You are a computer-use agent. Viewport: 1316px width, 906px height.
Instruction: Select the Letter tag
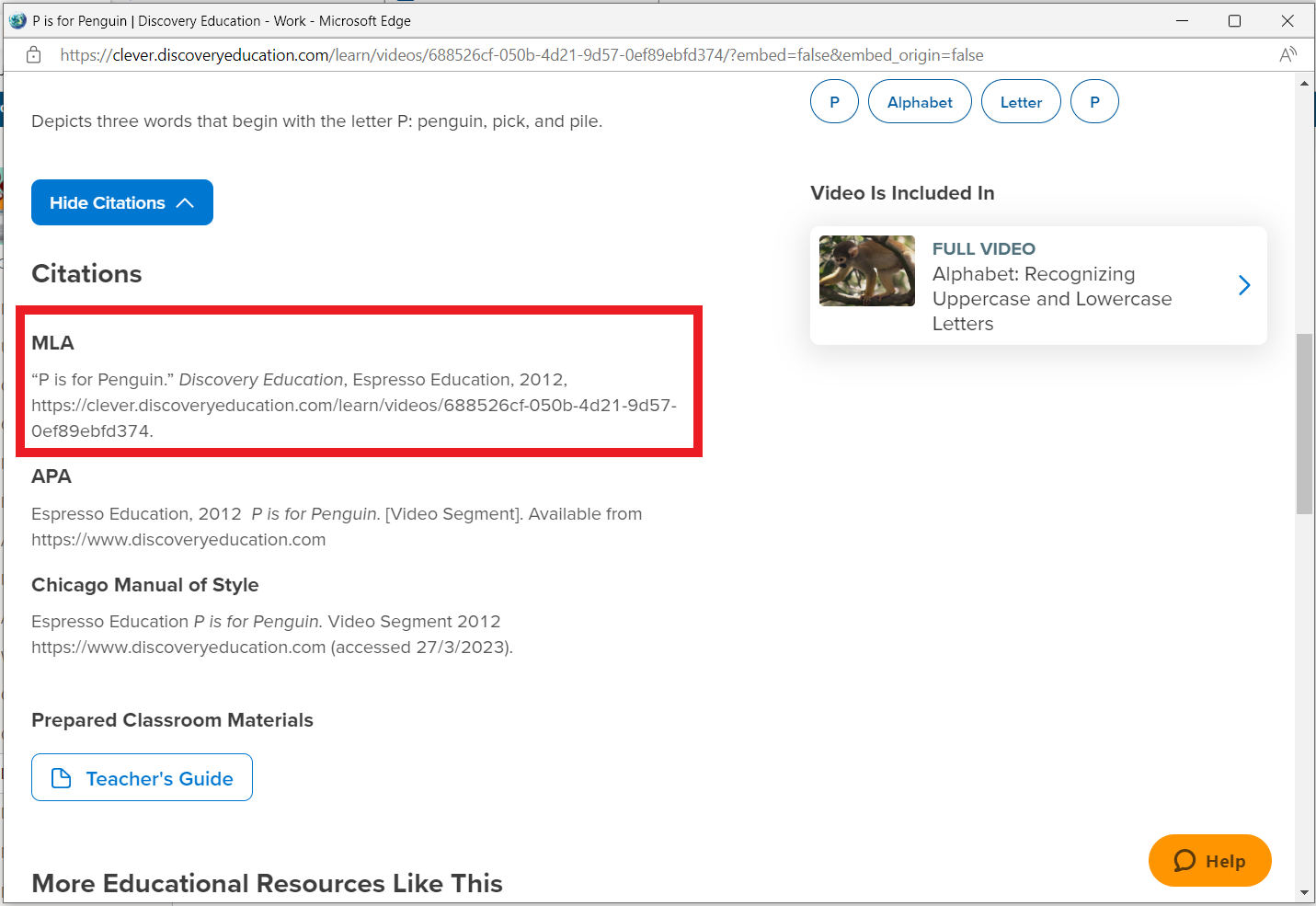[1021, 101]
